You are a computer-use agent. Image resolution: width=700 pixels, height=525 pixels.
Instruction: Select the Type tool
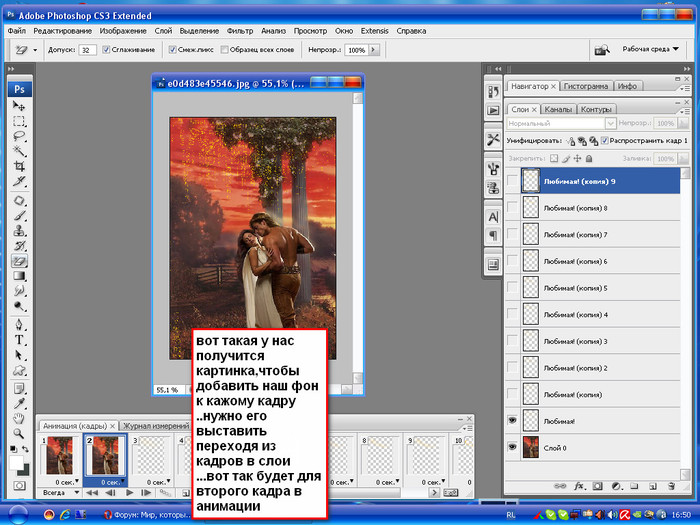19,340
